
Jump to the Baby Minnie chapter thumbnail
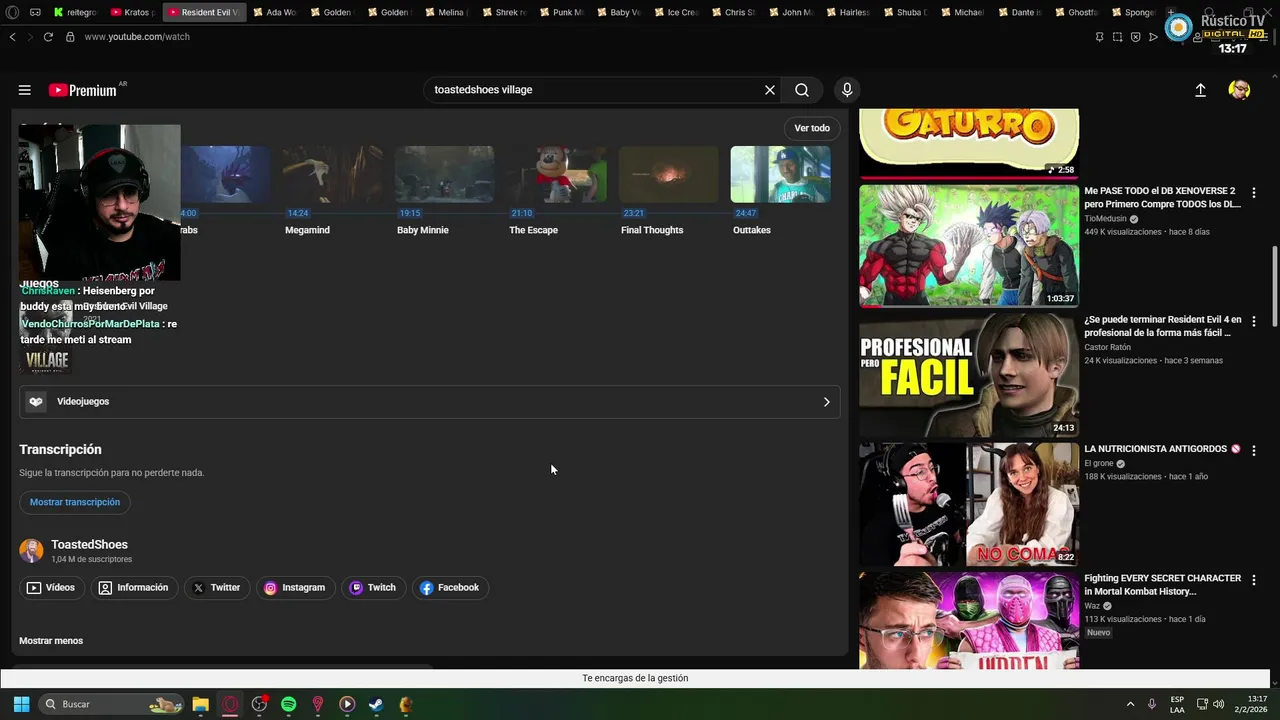(x=444, y=174)
